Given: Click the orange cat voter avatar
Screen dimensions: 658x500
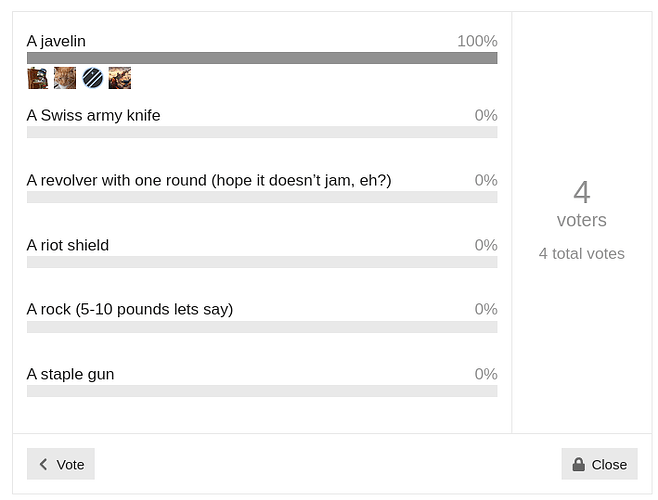Looking at the screenshot, I should click(65, 78).
